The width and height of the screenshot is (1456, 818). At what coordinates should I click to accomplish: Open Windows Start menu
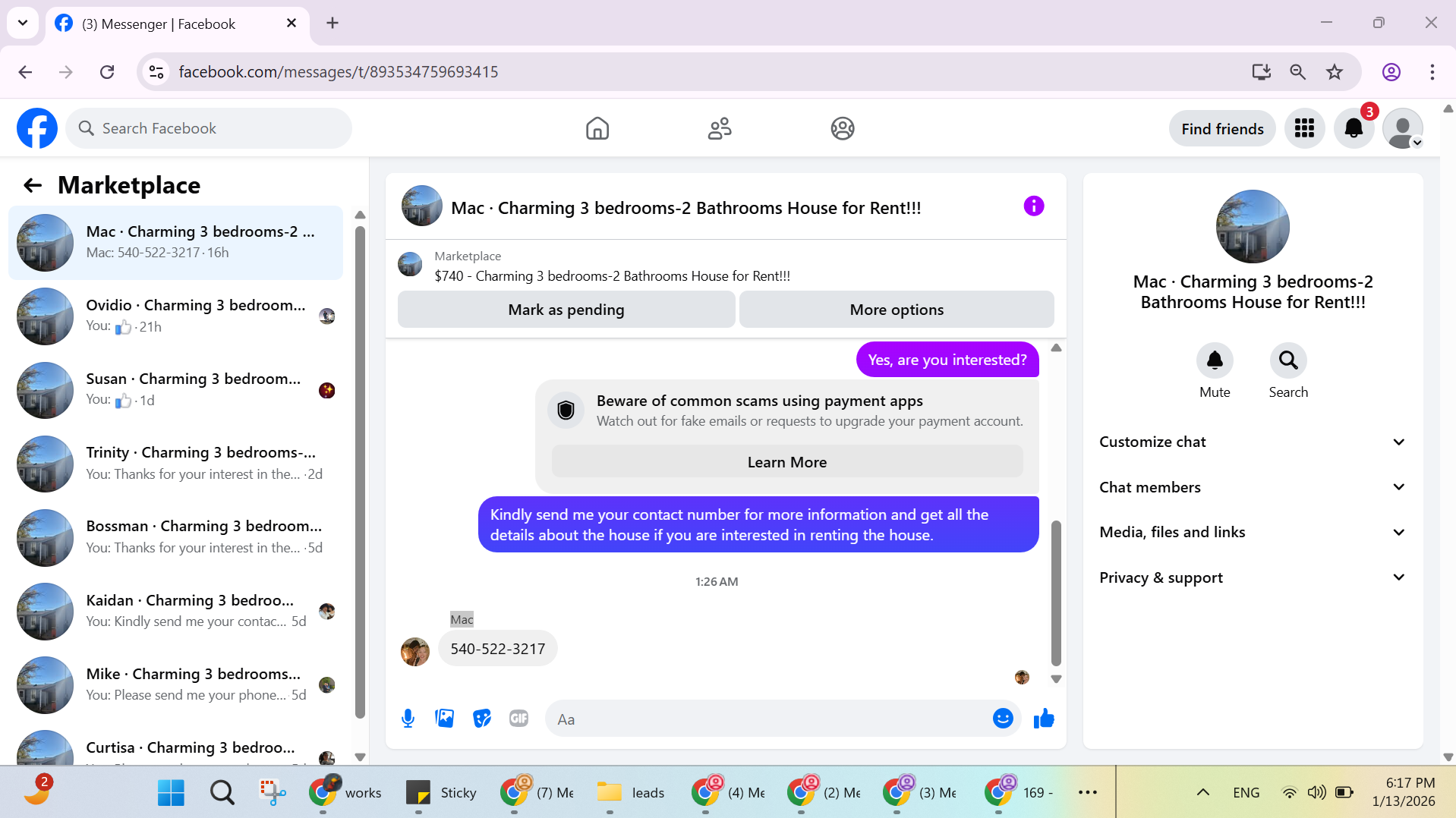171,792
